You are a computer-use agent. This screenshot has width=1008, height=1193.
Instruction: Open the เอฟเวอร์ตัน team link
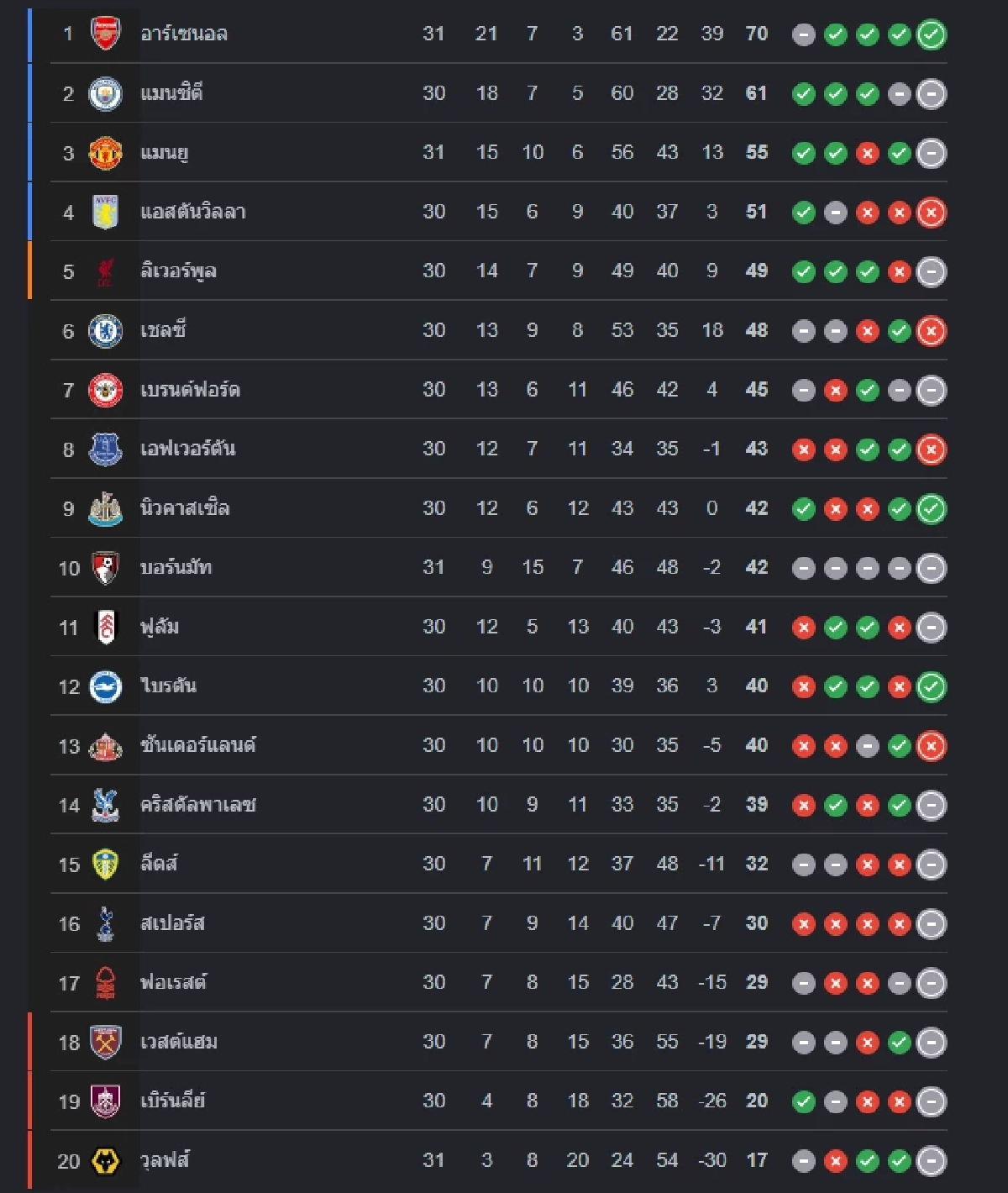click(x=187, y=449)
